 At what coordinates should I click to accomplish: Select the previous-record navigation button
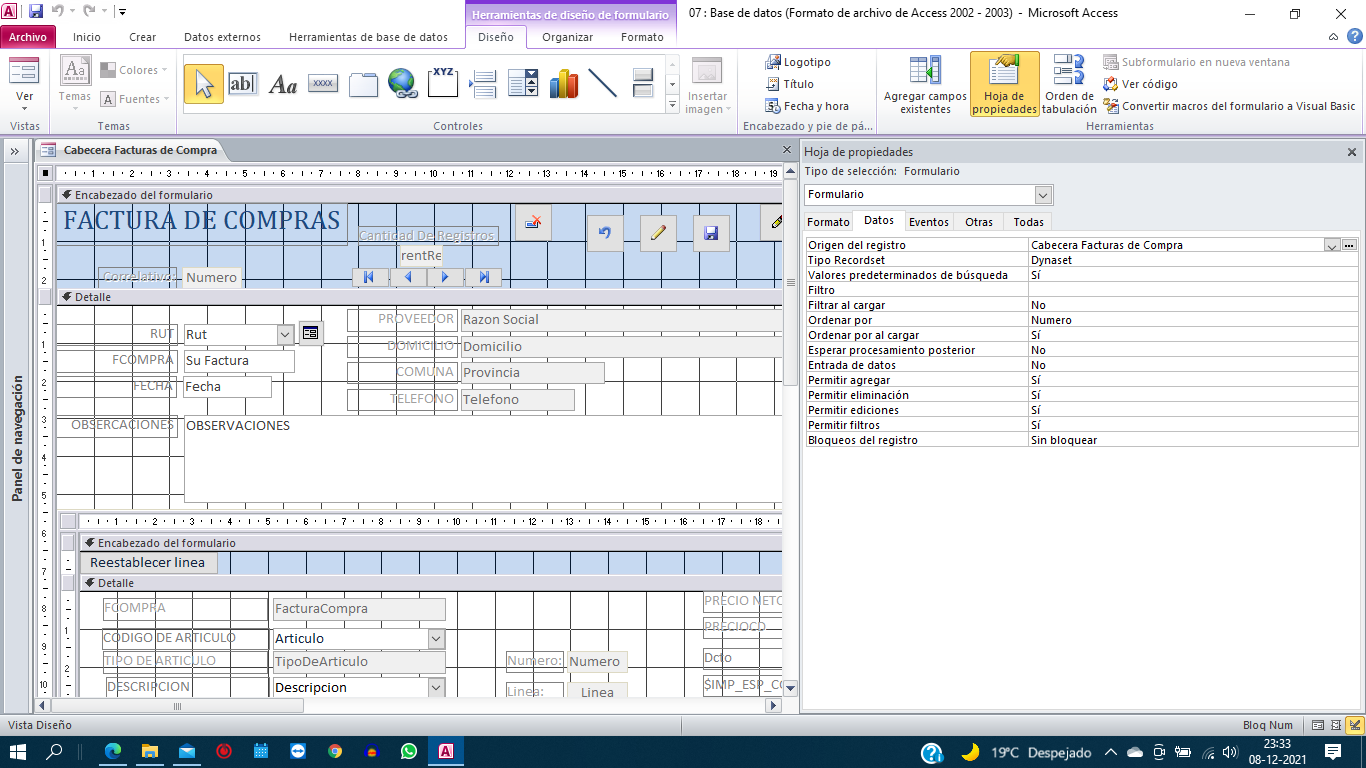407,277
